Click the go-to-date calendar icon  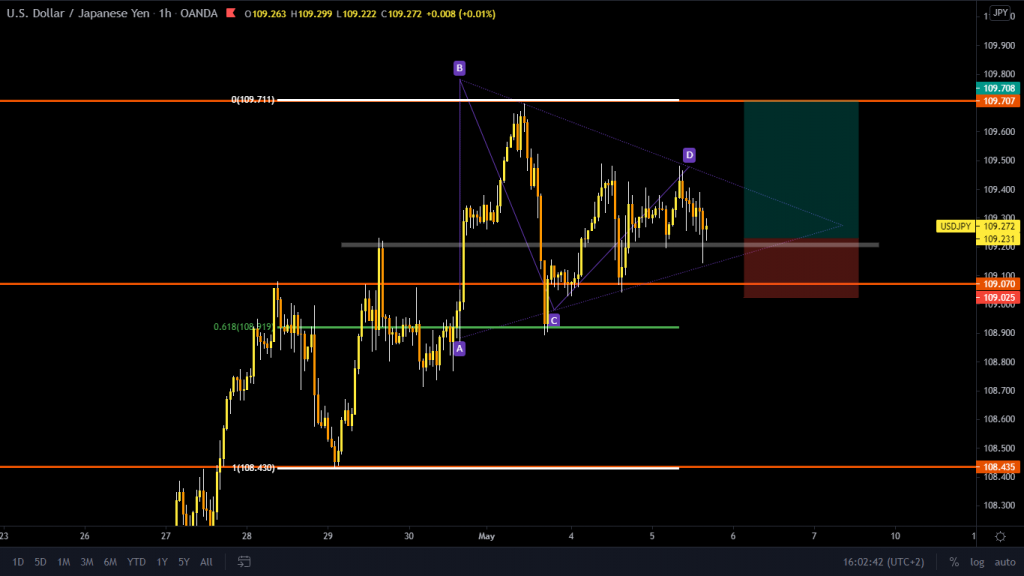pyautogui.click(x=243, y=562)
